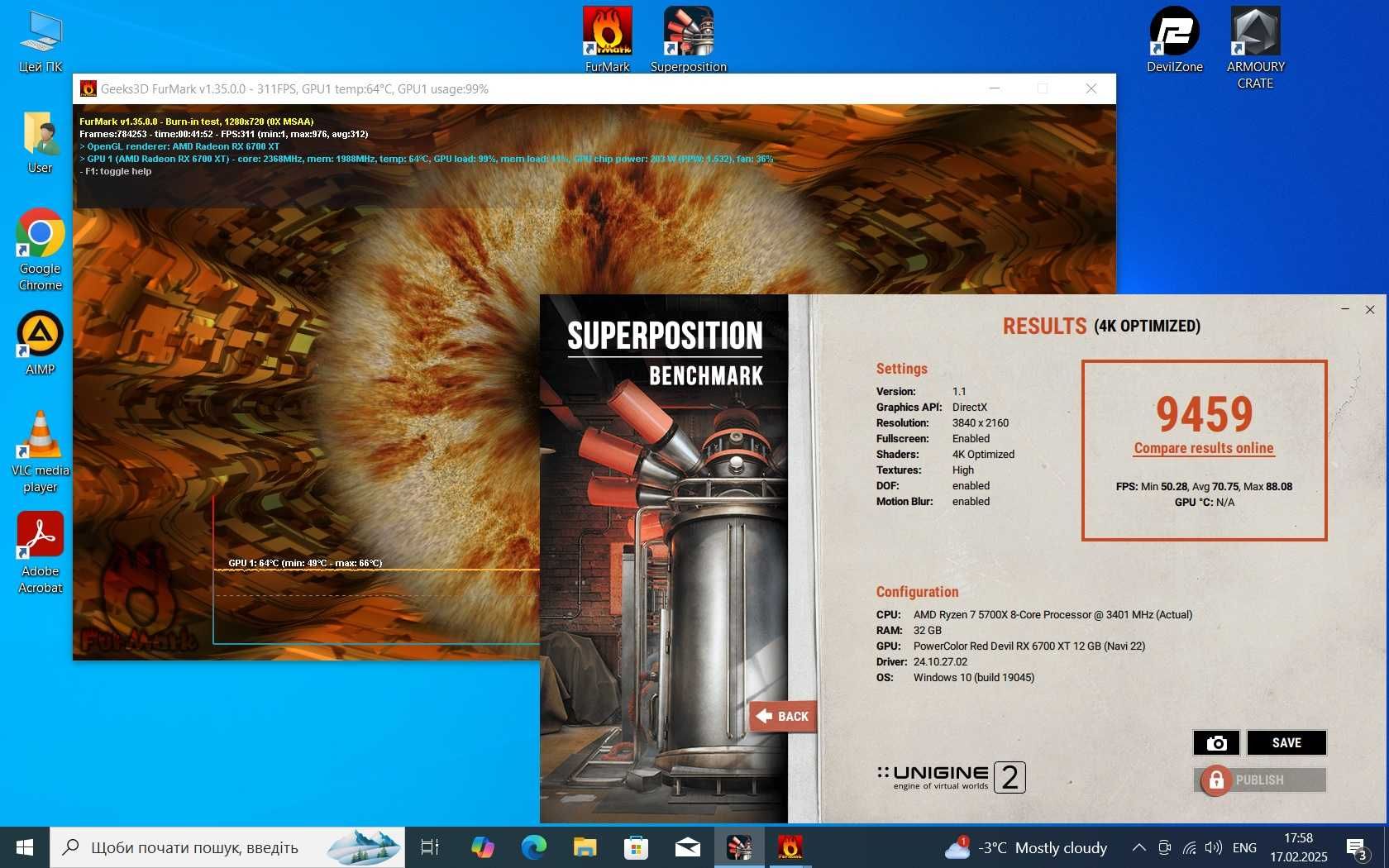Launch the AIMP desktop shortcut
This screenshot has height=868, width=1389.
tap(41, 344)
